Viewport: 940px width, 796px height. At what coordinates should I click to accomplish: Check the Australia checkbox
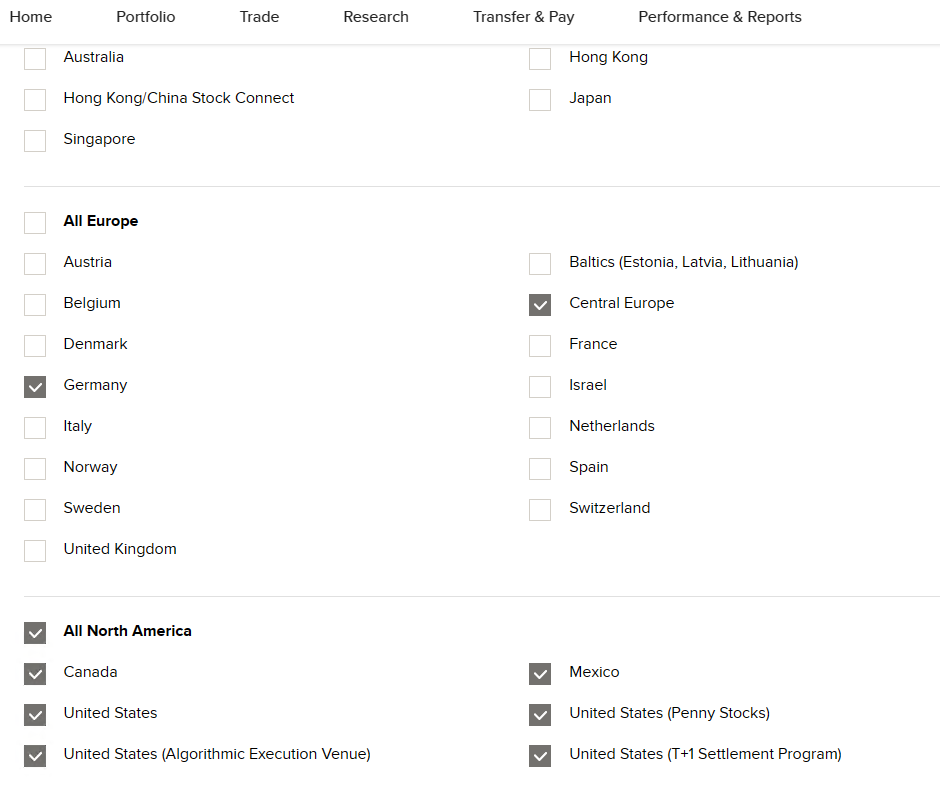(x=35, y=58)
